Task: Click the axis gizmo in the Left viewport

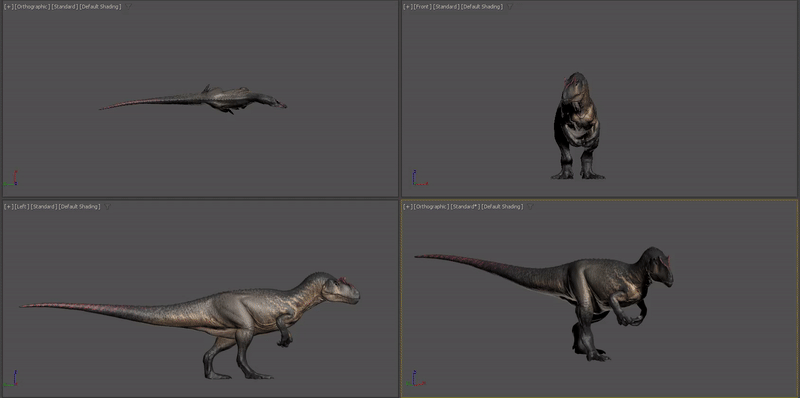Action: 10,378
